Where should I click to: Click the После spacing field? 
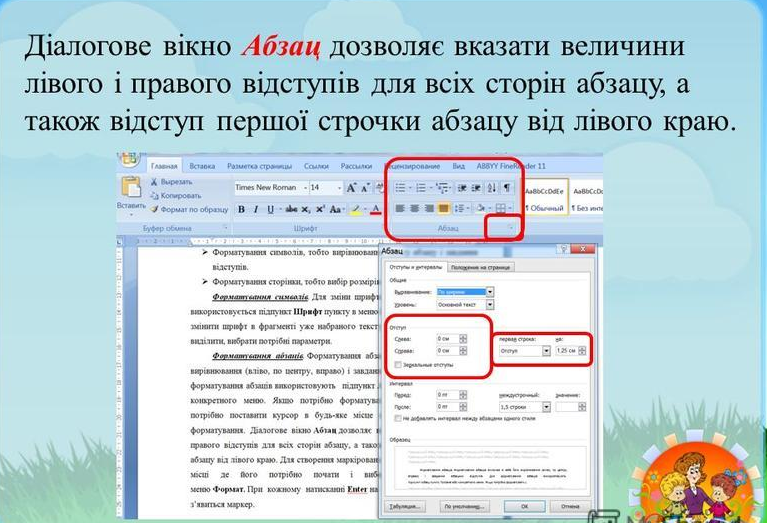pos(448,407)
